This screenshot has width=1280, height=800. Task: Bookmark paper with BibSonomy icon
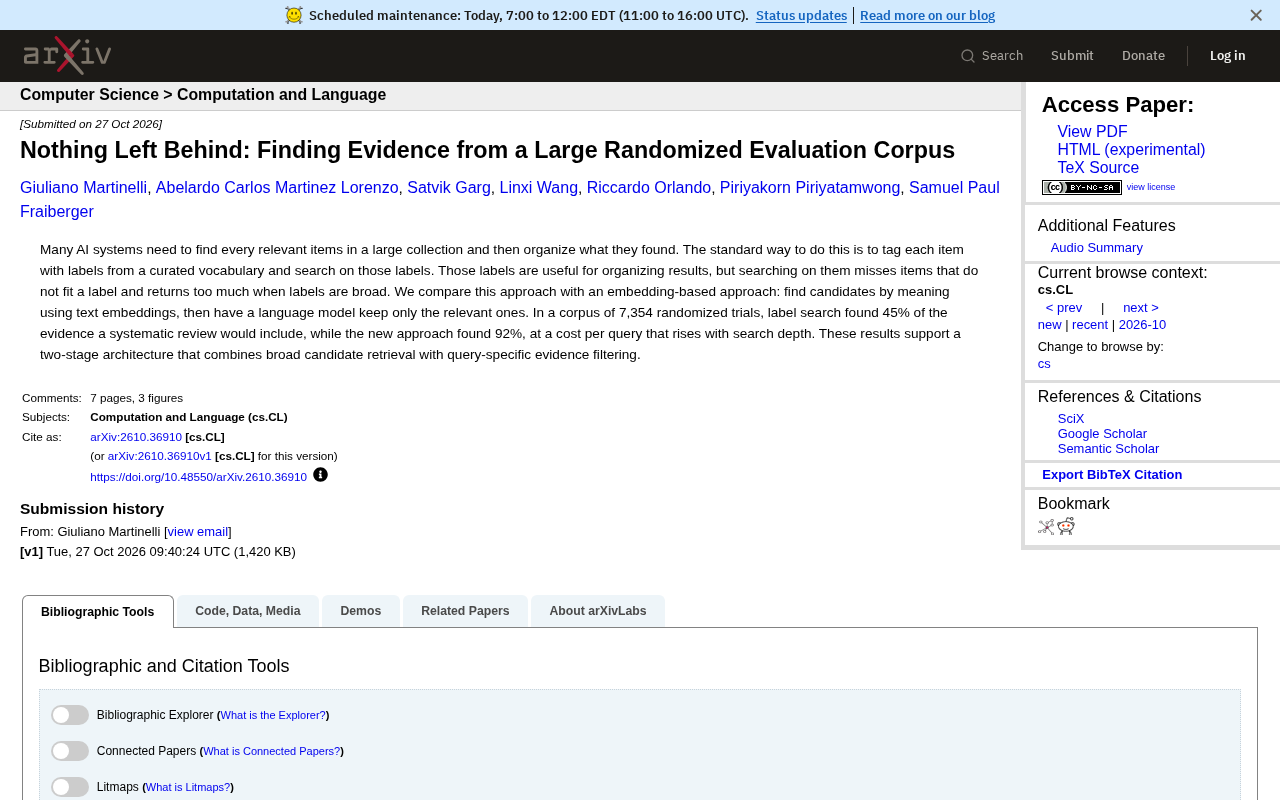pos(1046,527)
